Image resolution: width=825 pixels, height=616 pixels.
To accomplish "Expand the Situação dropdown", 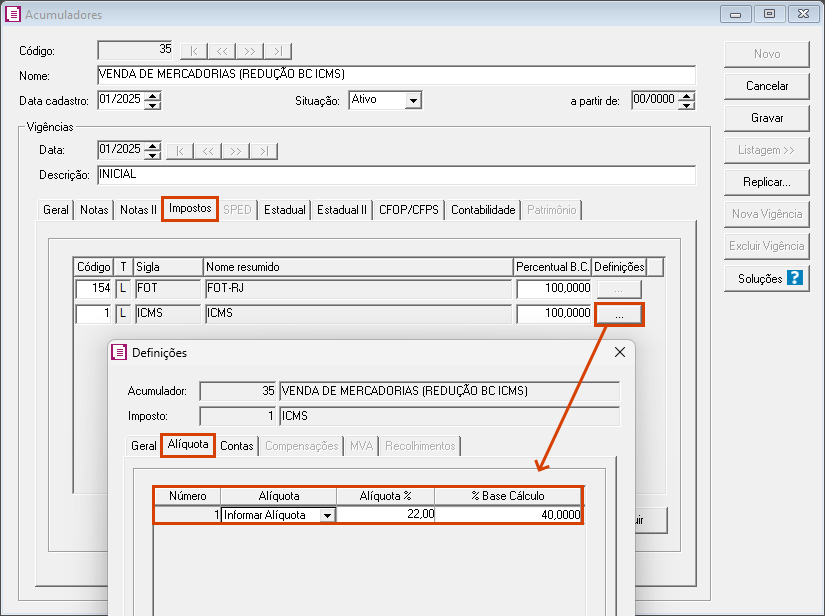I will (x=413, y=100).
